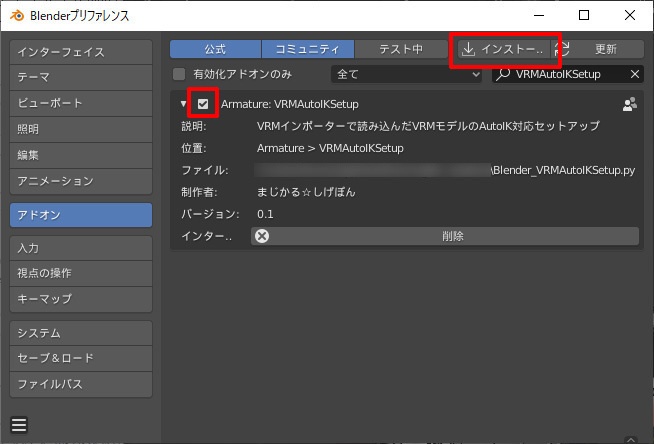Click the install addon download icon
This screenshot has width=654, height=444.
[468, 49]
